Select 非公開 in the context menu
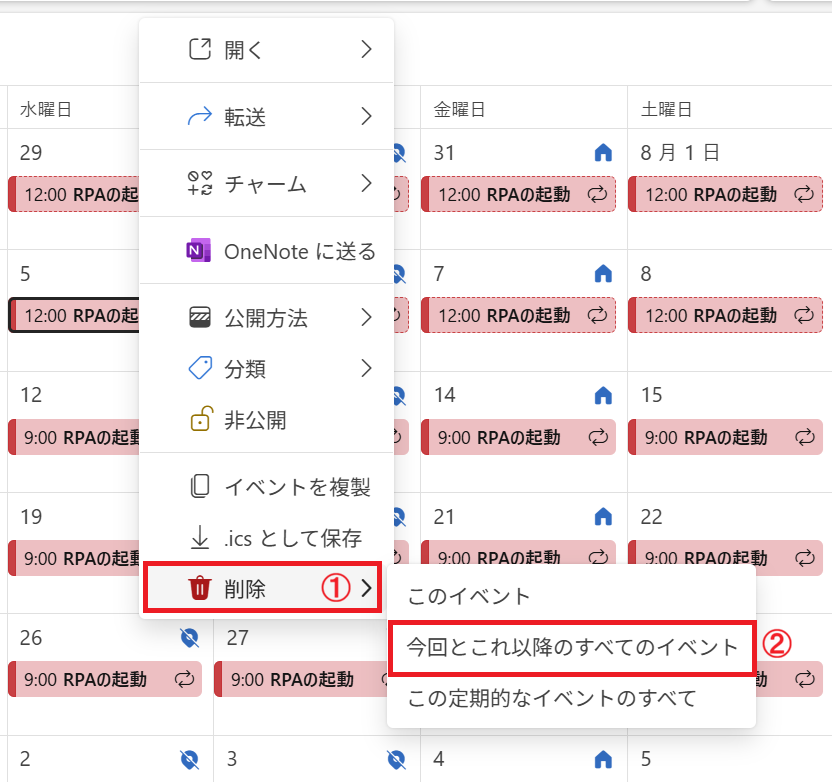The image size is (832, 782). [x=266, y=419]
